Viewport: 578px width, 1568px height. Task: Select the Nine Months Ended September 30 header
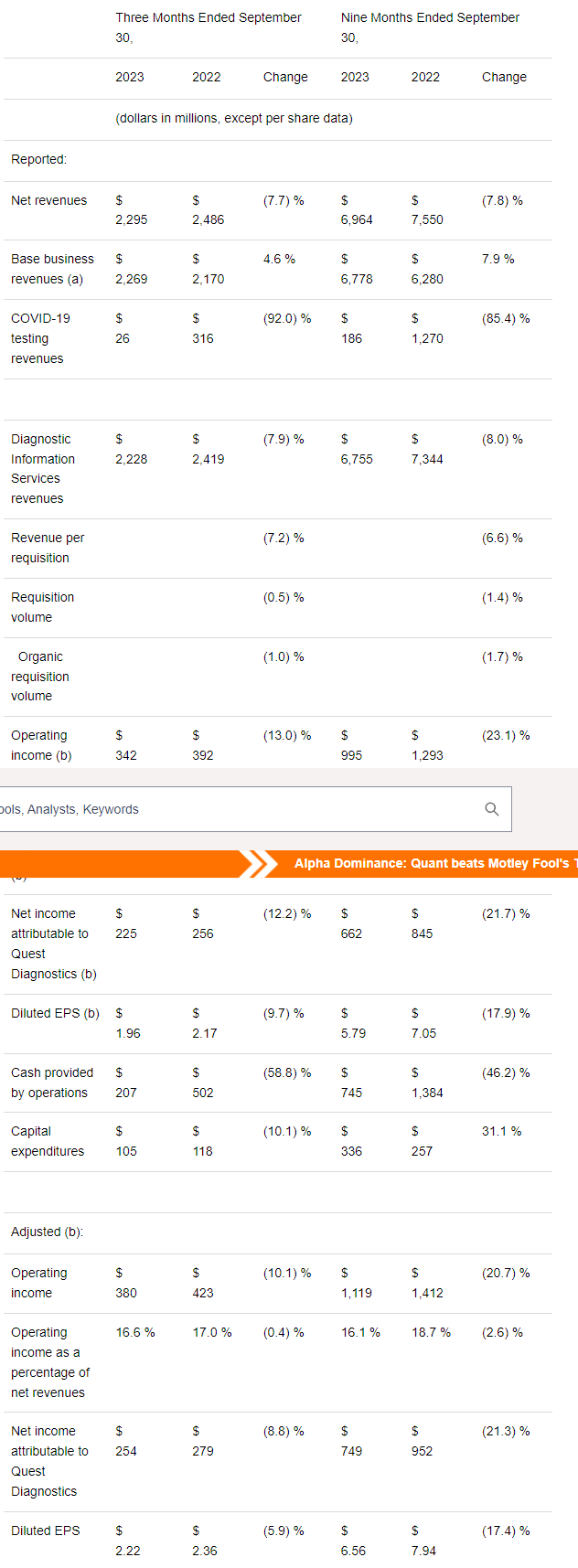tap(430, 27)
